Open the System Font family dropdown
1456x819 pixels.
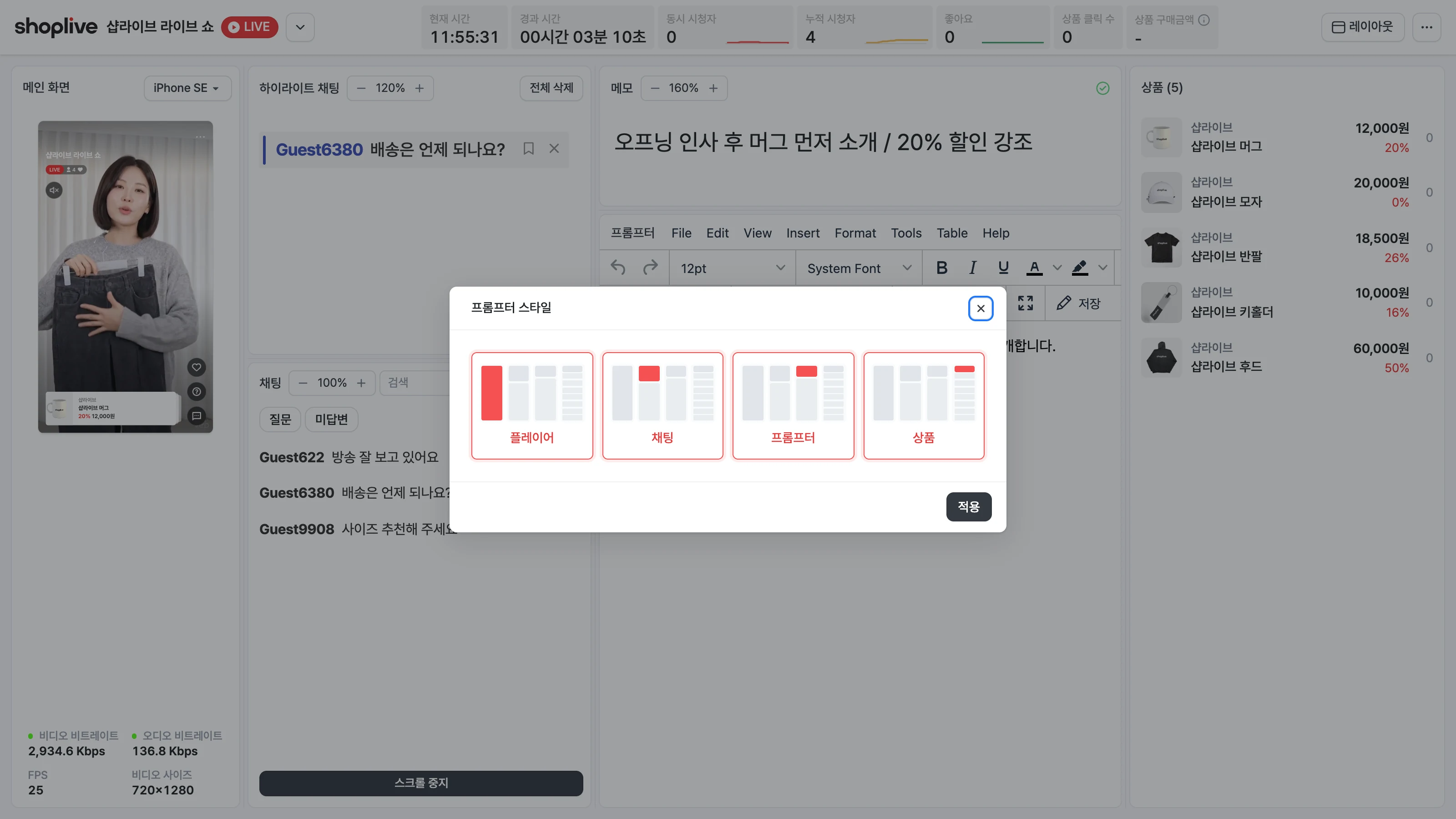coord(859,268)
